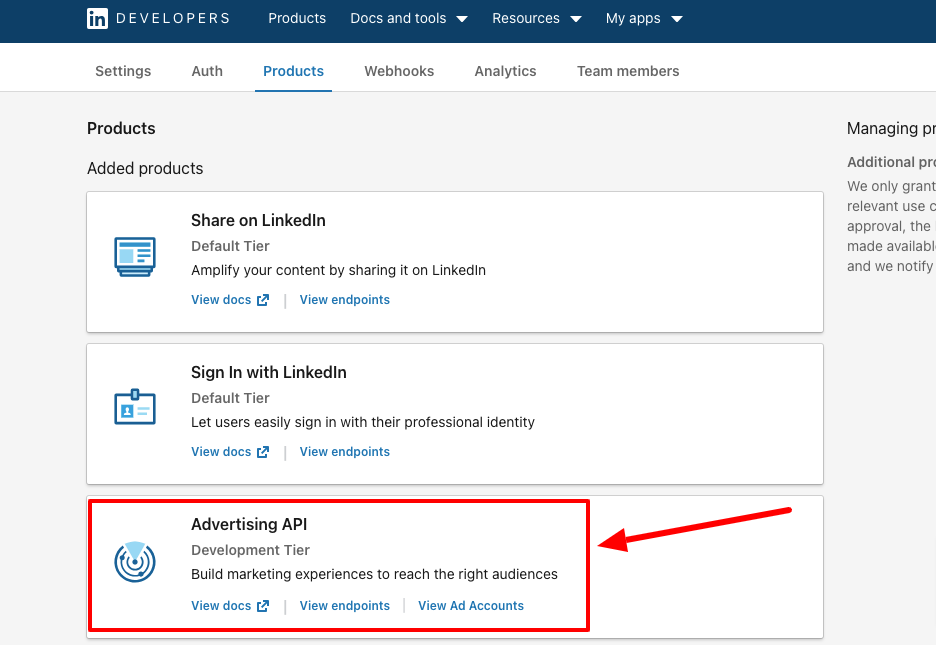
Task: Open the Webhooks tab
Action: [x=399, y=71]
